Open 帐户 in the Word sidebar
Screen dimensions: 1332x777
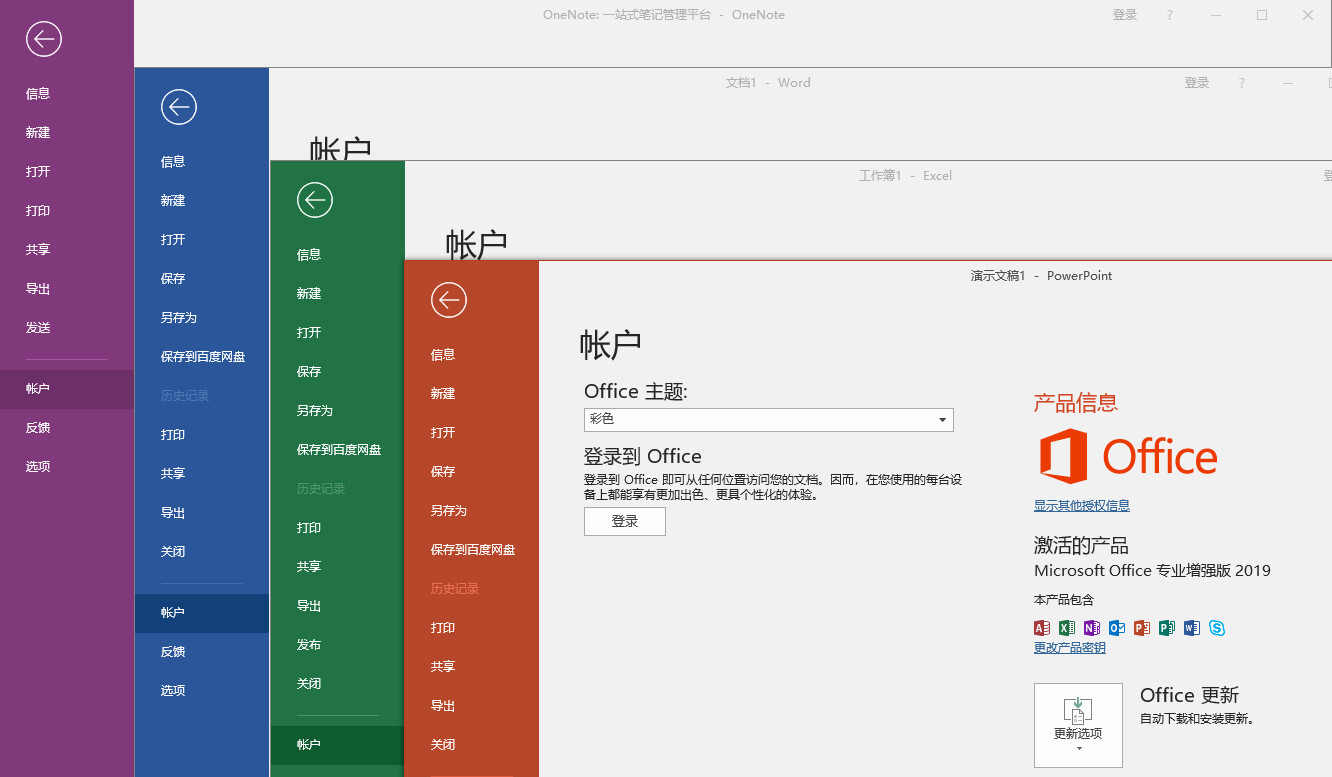(202, 613)
